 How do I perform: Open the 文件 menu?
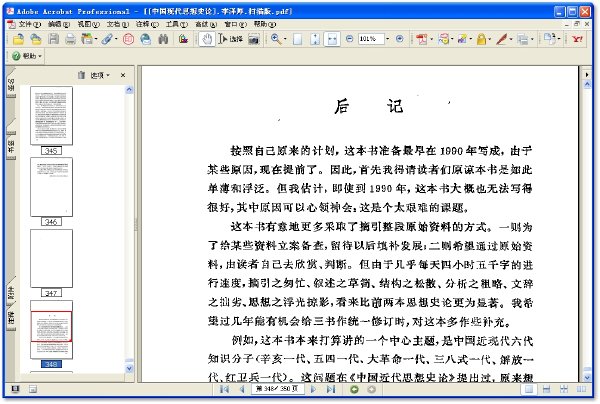(29, 24)
